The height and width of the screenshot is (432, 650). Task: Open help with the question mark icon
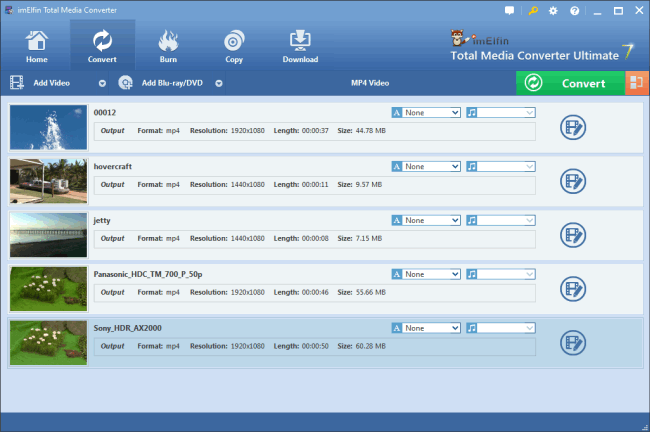(x=575, y=11)
